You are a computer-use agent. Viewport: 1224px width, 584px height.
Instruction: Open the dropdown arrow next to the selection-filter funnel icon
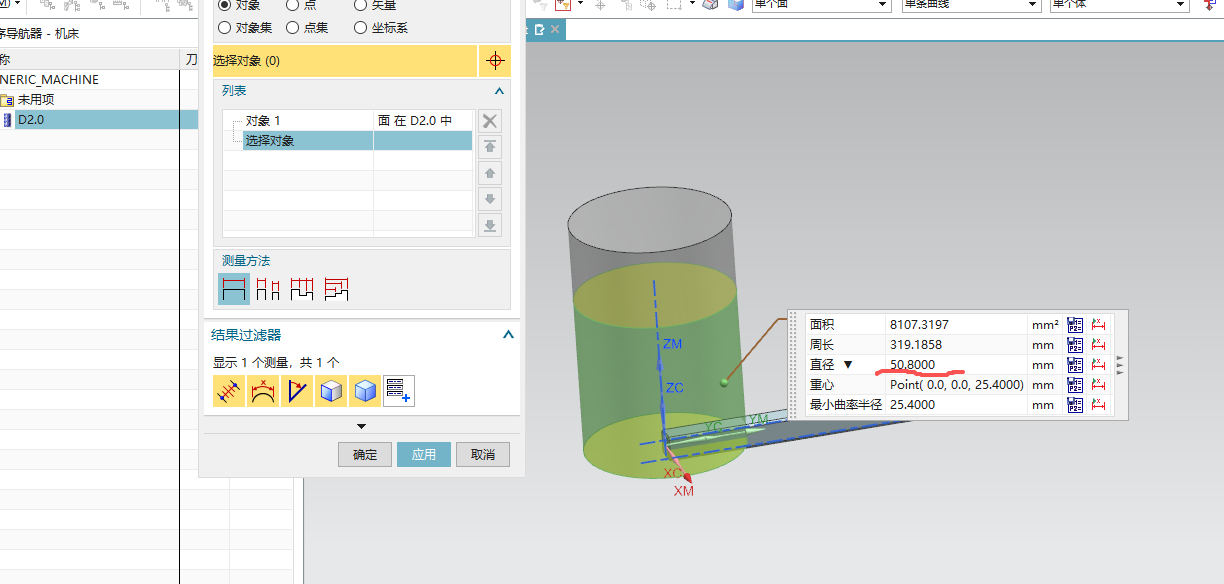coord(578,5)
